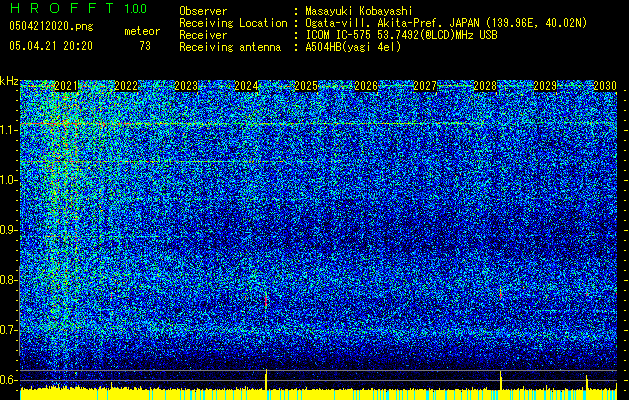Click the 2023 time marker
The height and width of the screenshot is (400, 629).
click(186, 86)
